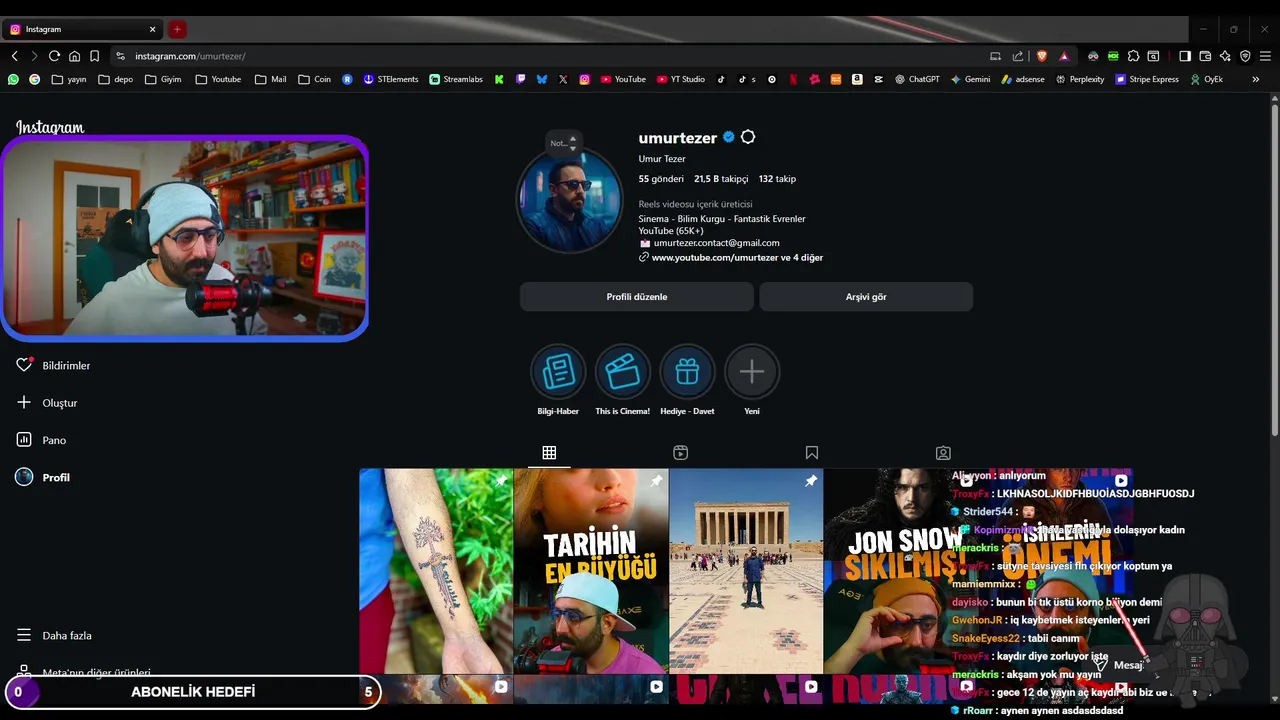
Task: Click the address bar URL
Action: [x=190, y=56]
